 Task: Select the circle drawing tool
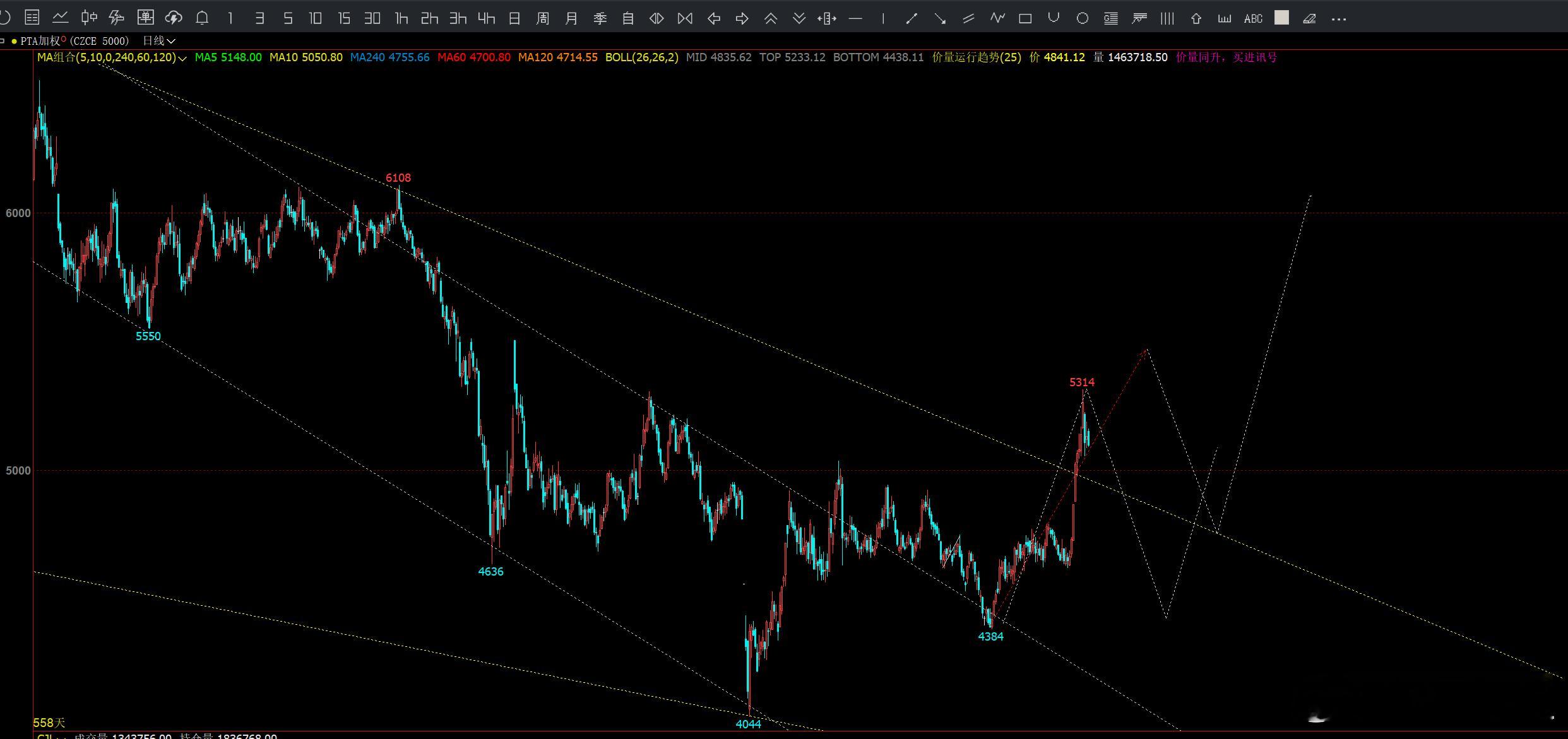pyautogui.click(x=1082, y=18)
